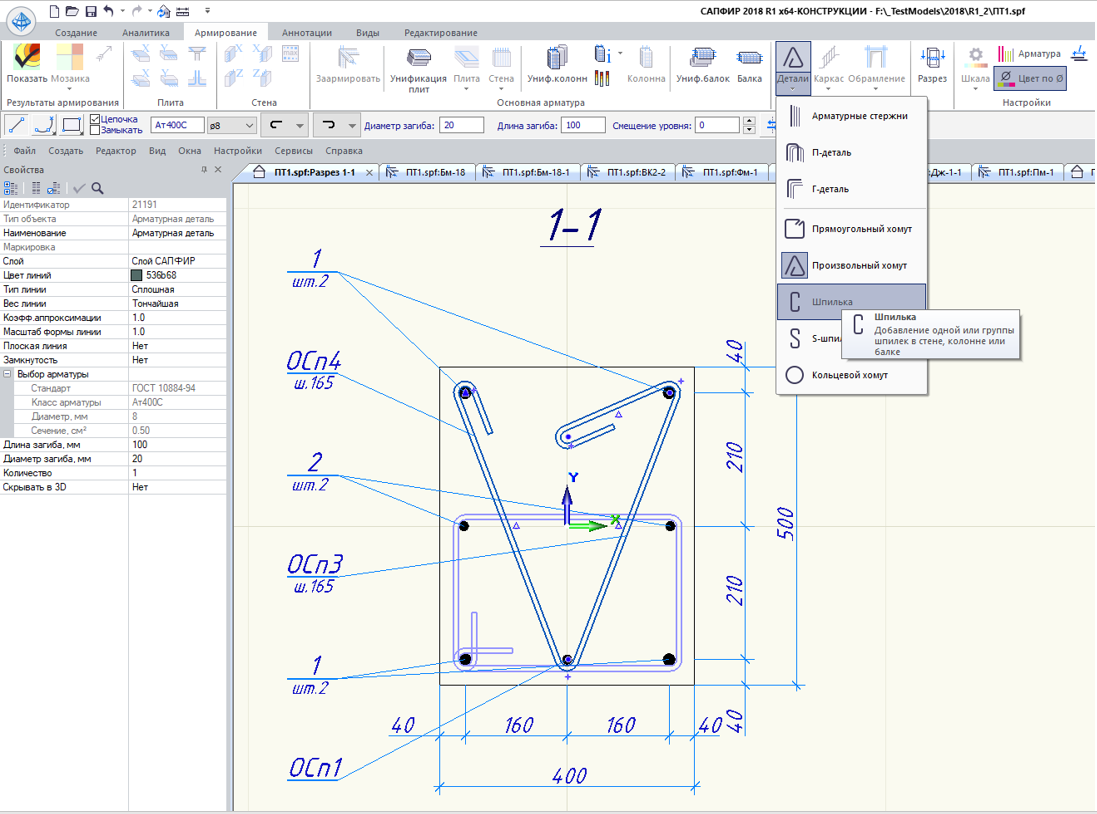The height and width of the screenshot is (814, 1097).
Task: Click the search magnifier in Свойства panel
Action: pos(98,188)
